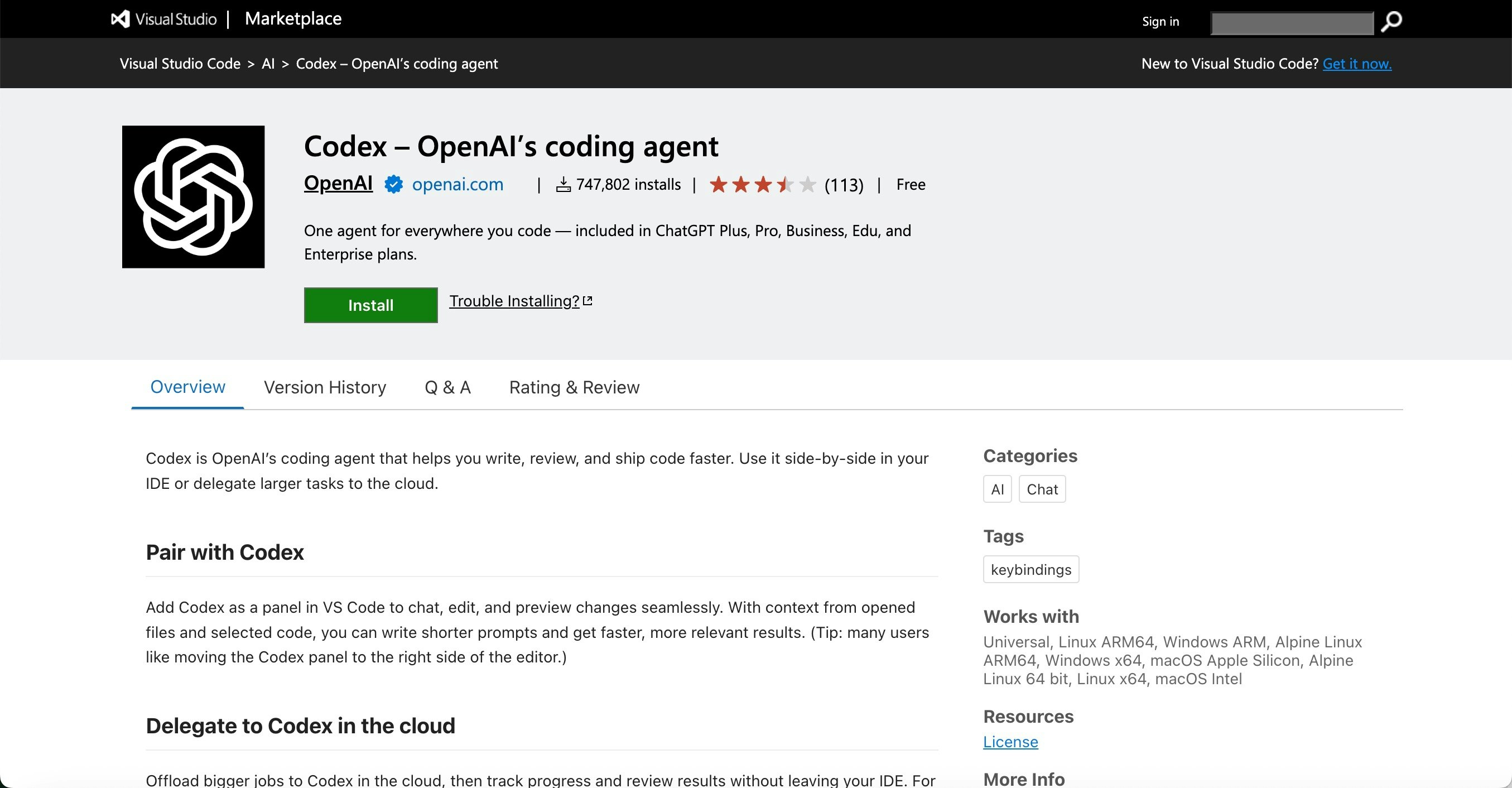The image size is (1512, 788).
Task: Click the Get it now link
Action: [1356, 64]
